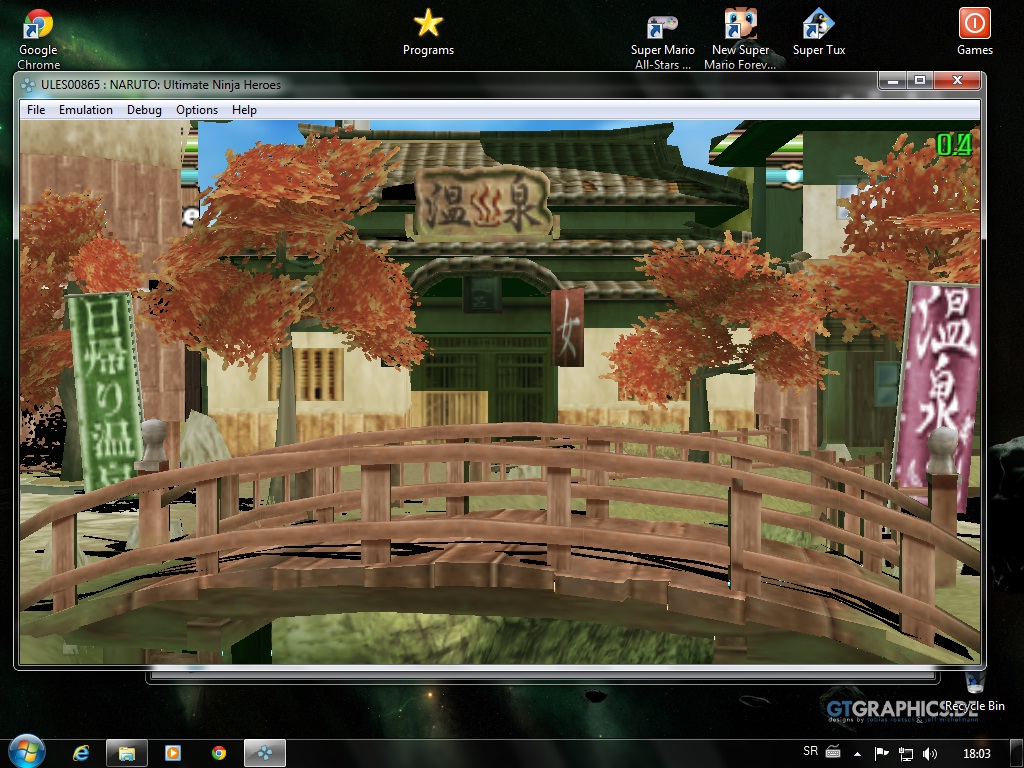Click the volume speaker tray icon
This screenshot has width=1024, height=768.
tap(930, 753)
